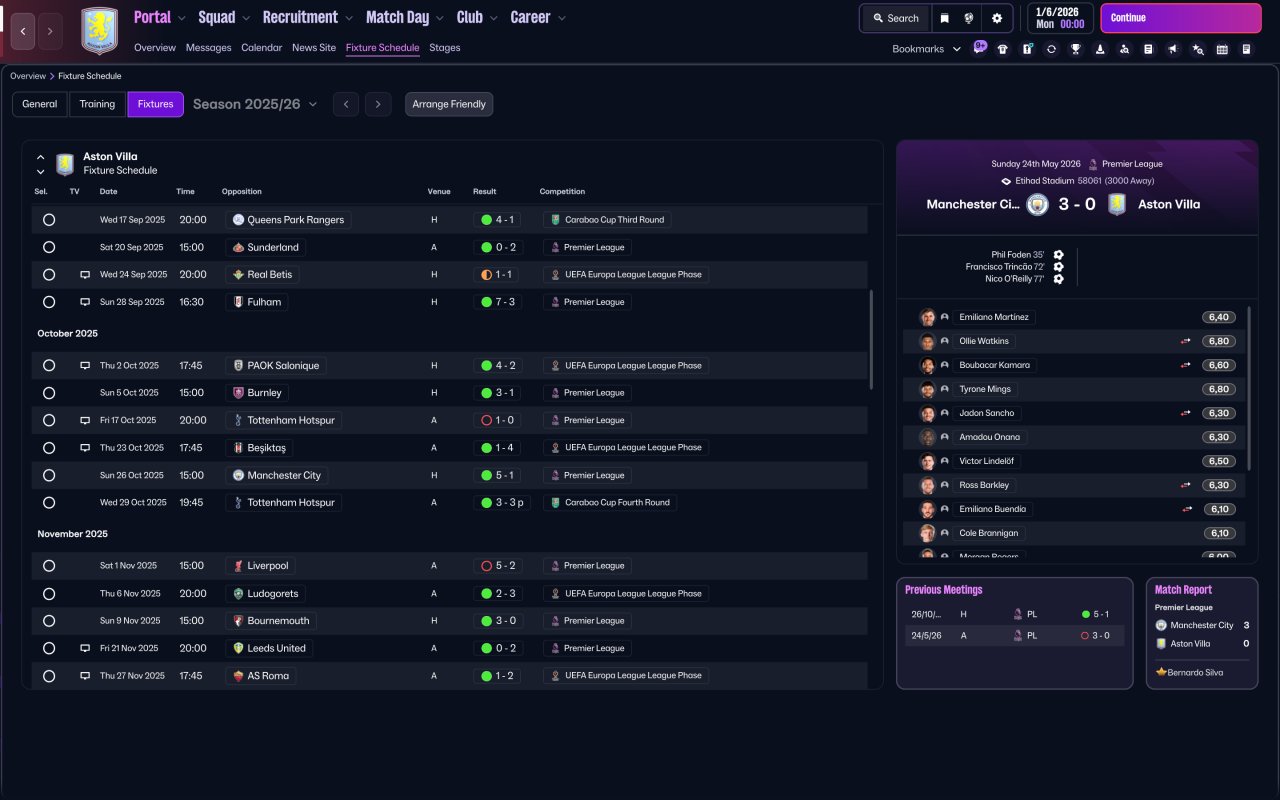
Task: Click the Manchester City badge in the match header
Action: pos(1037,204)
